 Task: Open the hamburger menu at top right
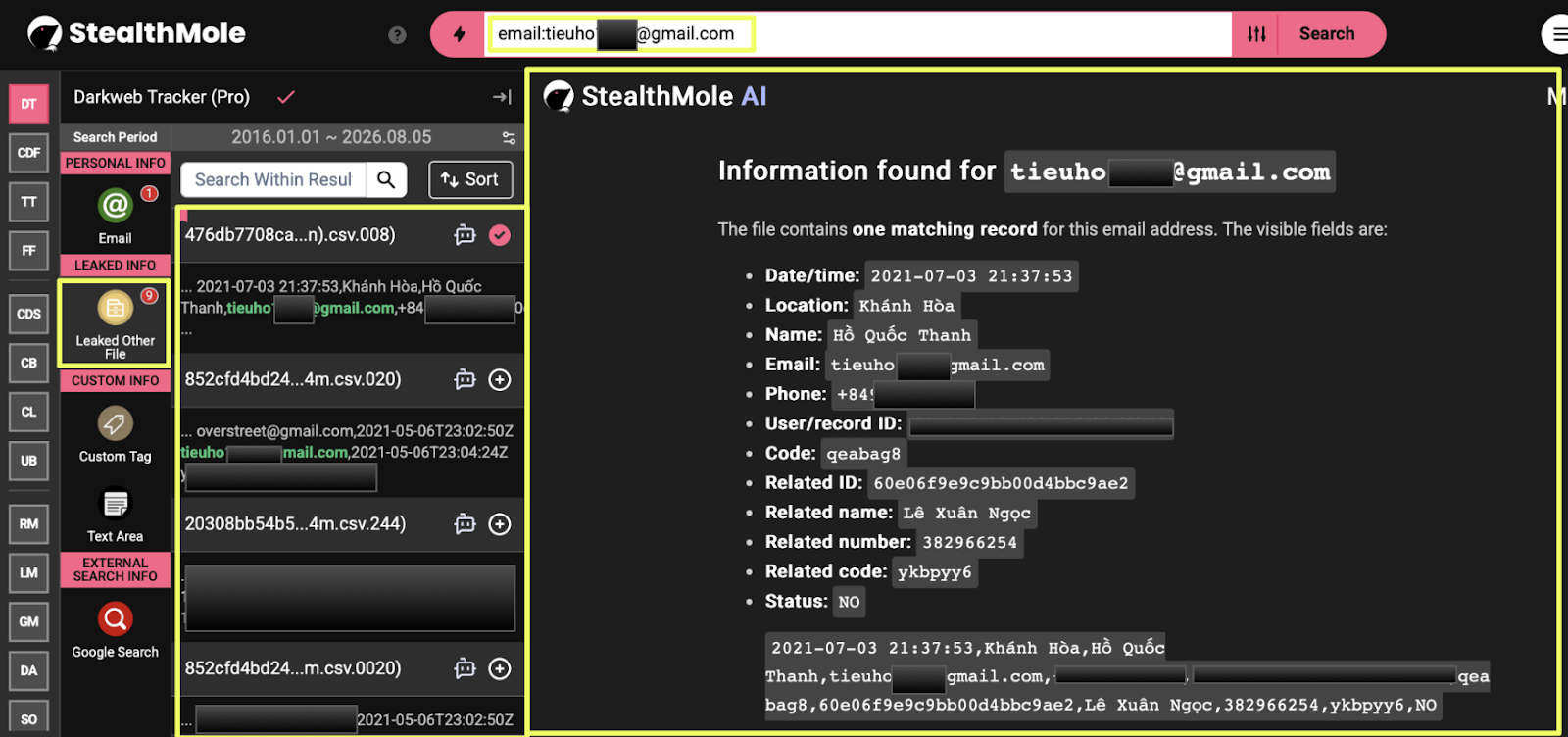click(x=1556, y=34)
